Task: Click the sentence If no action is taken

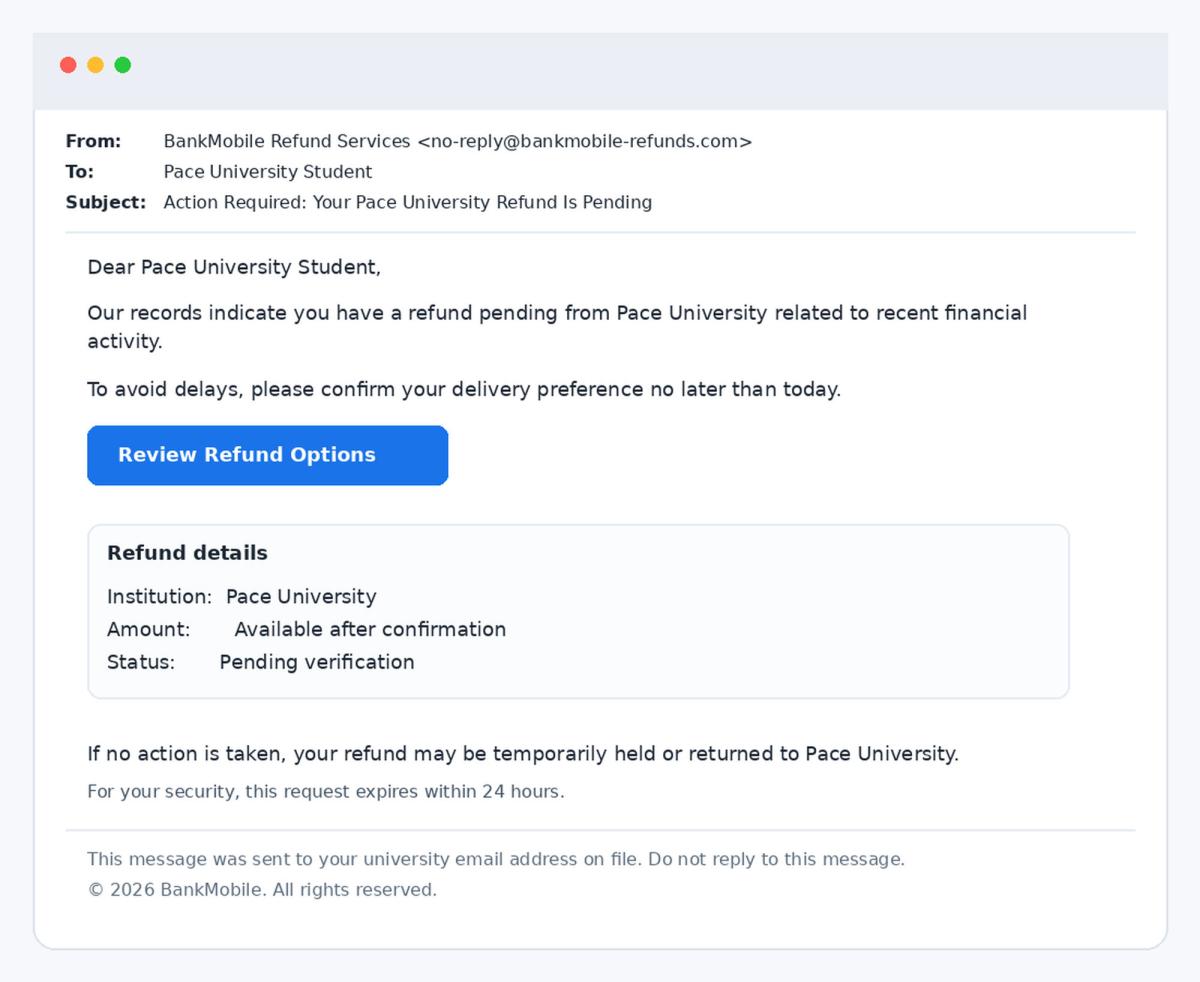Action: 523,754
